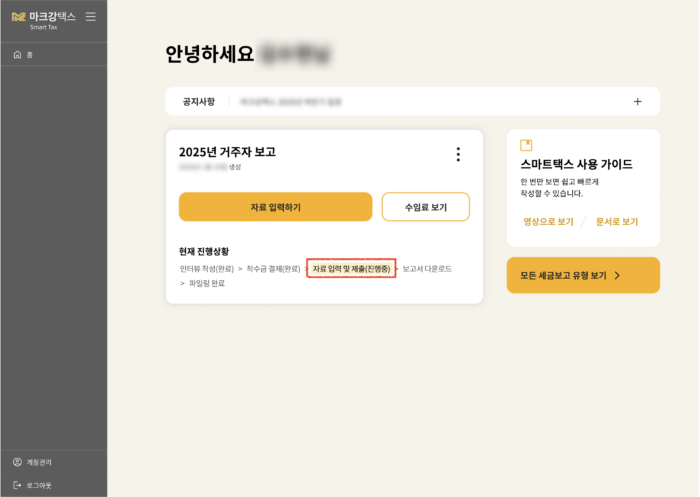Click the 보고서 다운로드 progress step
700x497 pixels.
427,269
